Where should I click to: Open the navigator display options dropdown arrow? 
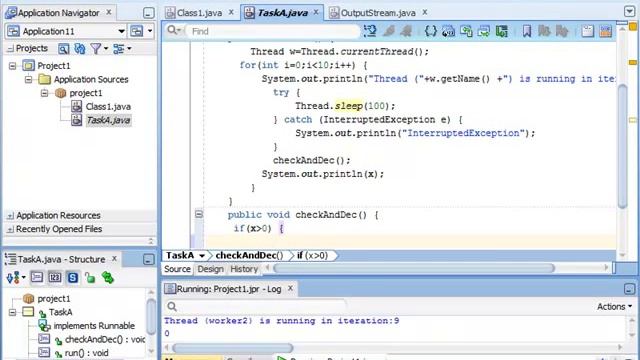point(129,49)
